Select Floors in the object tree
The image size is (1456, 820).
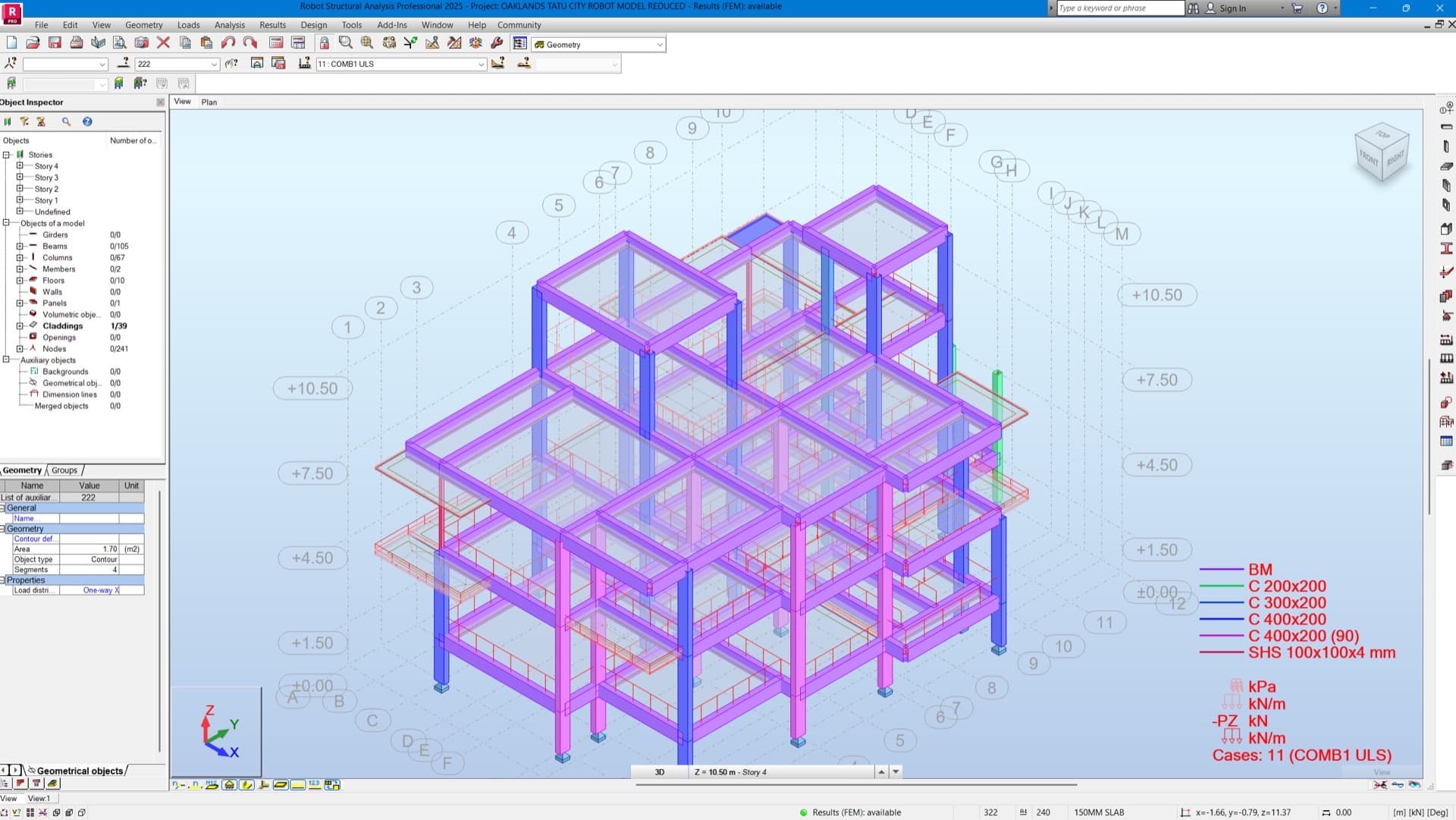point(53,281)
